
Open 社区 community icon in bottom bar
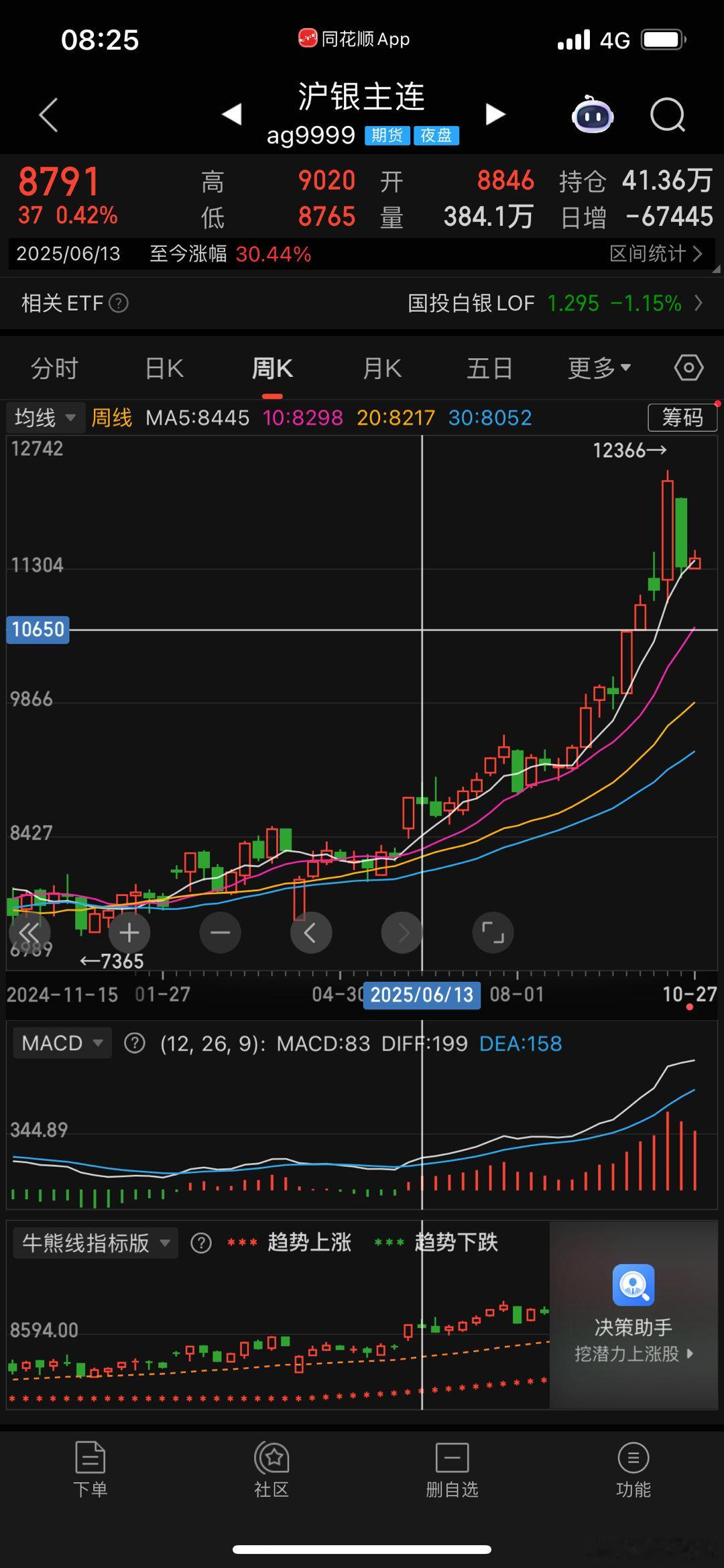[x=271, y=1456]
